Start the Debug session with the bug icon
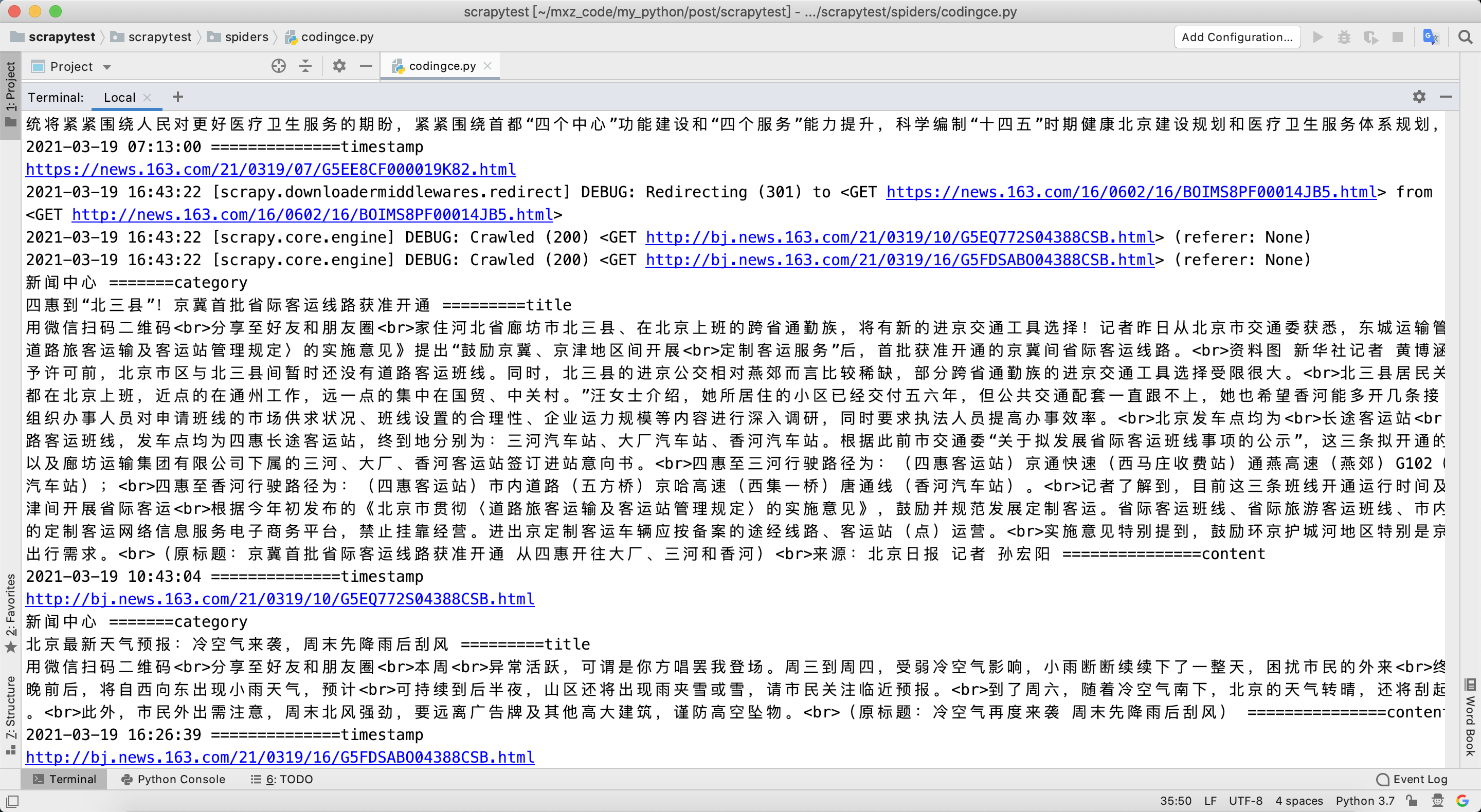The height and width of the screenshot is (812, 1481). pyautogui.click(x=1345, y=38)
